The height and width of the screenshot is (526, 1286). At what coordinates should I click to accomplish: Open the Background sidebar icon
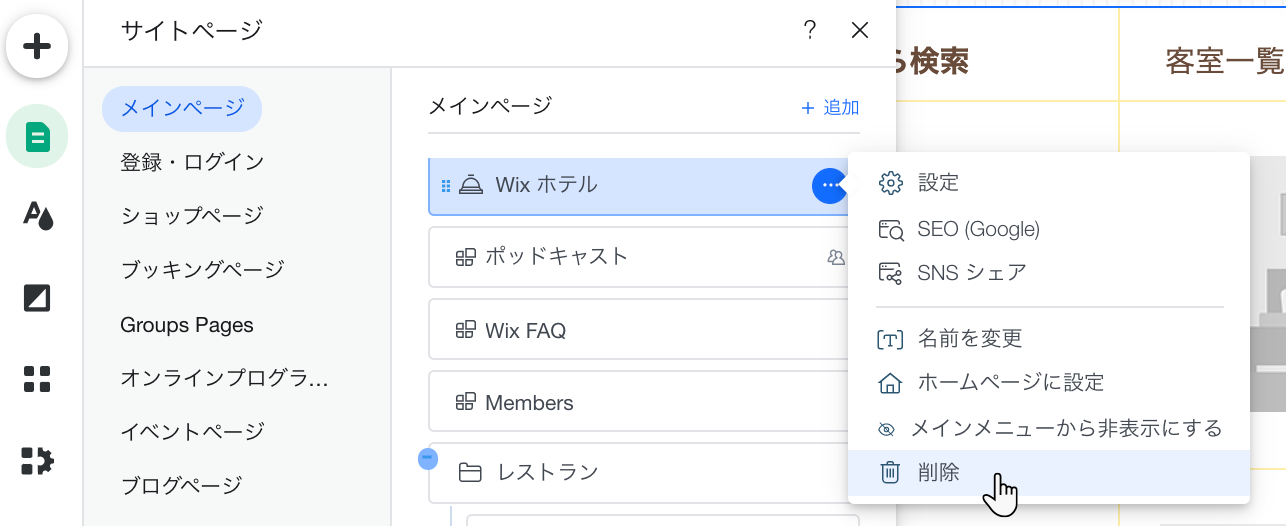pyautogui.click(x=37, y=298)
